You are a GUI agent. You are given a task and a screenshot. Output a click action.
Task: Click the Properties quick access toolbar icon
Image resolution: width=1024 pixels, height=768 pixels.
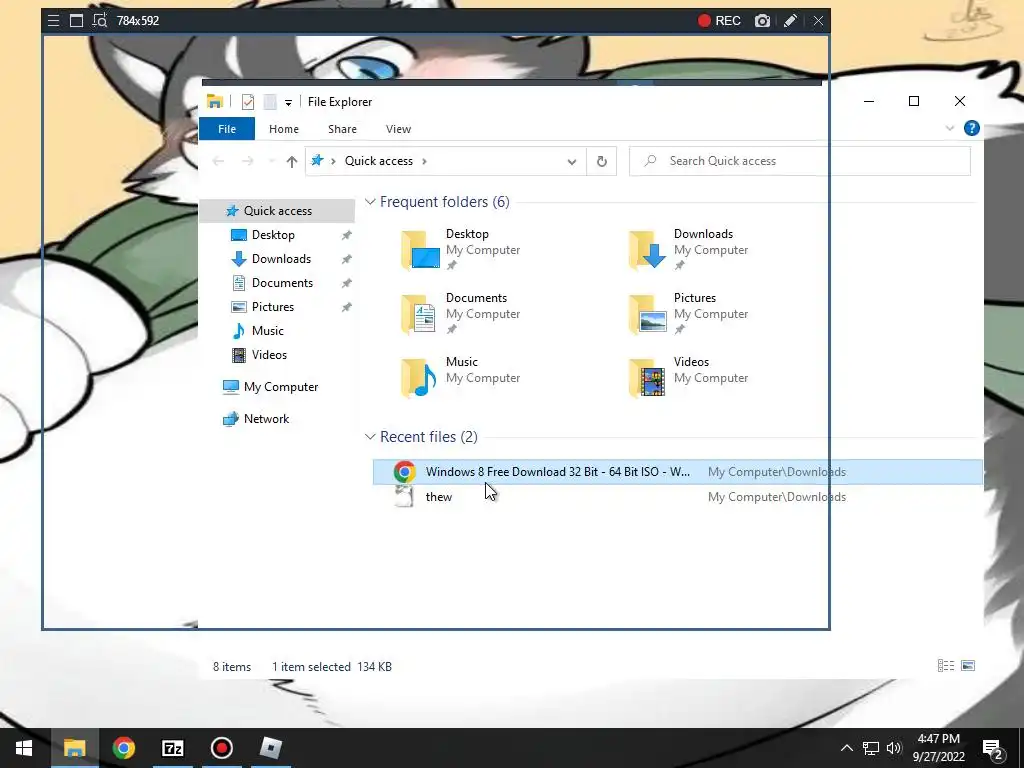pos(248,102)
